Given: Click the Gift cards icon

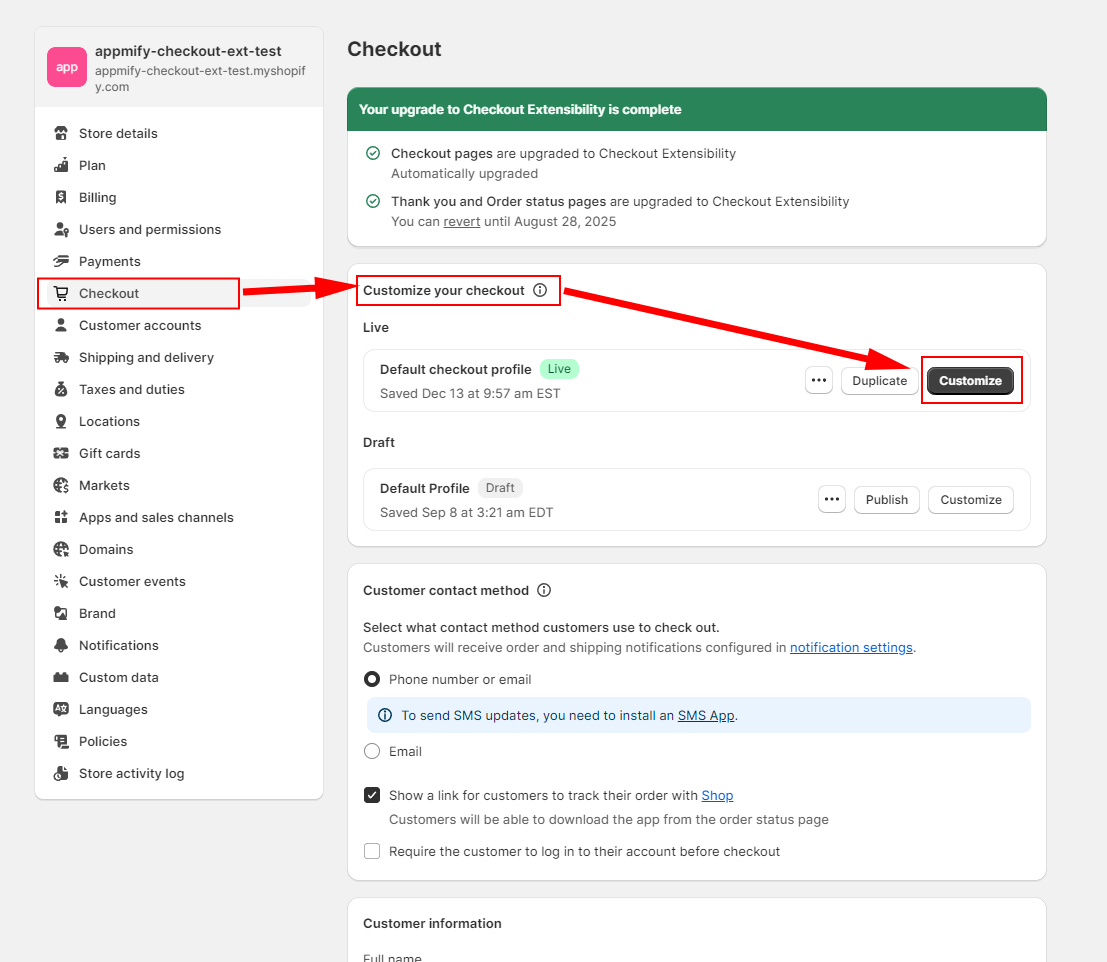Looking at the screenshot, I should tap(61, 453).
